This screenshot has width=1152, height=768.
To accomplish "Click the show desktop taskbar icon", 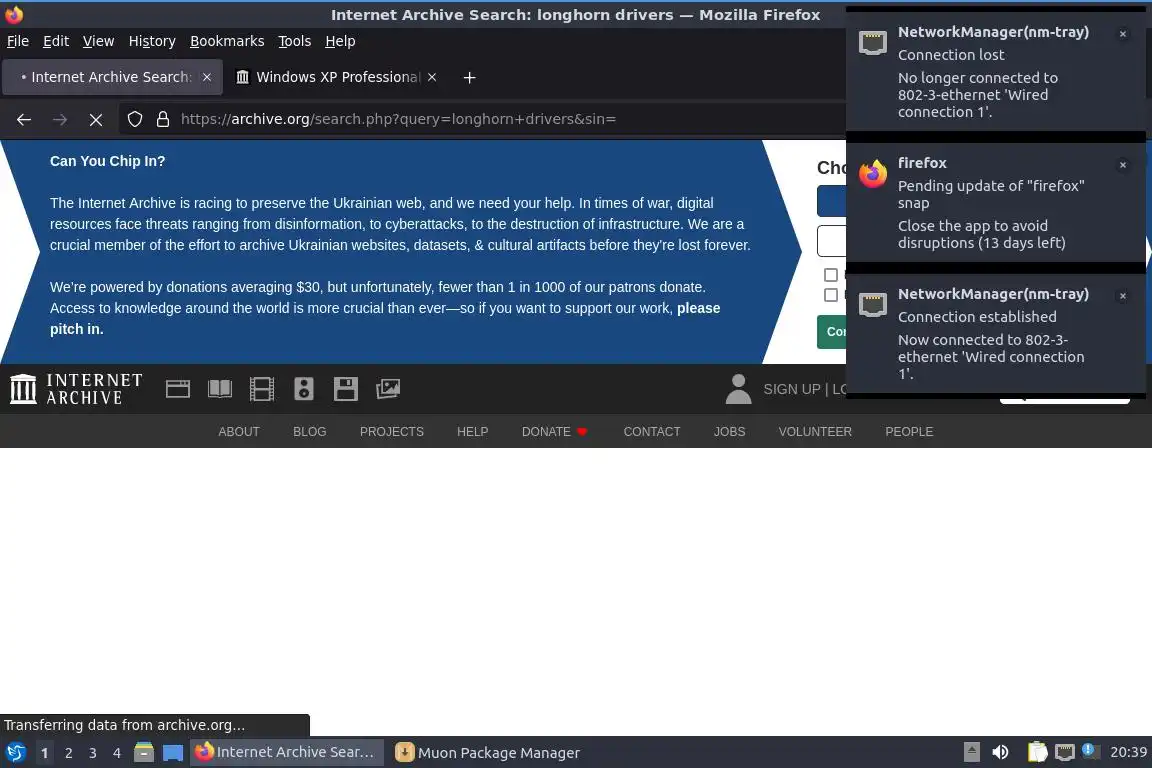I will click(x=173, y=753).
